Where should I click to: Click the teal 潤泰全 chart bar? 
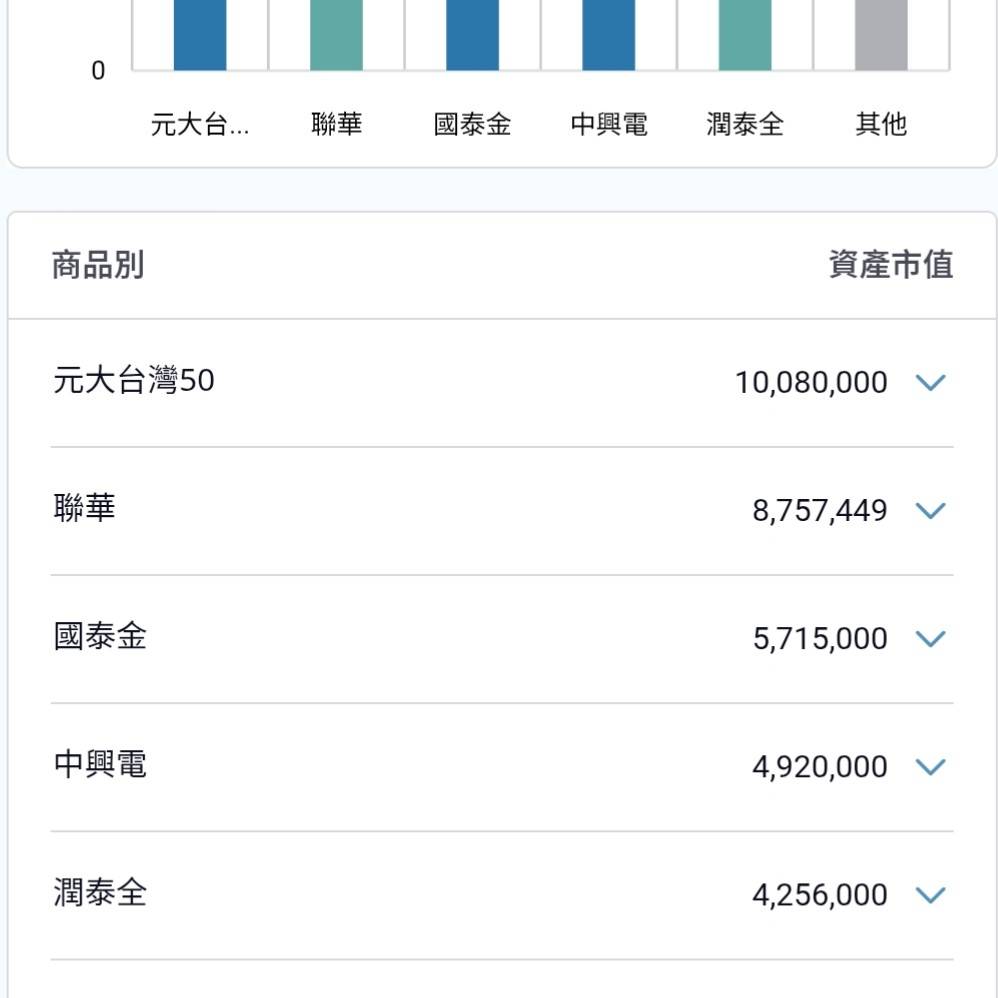745,35
